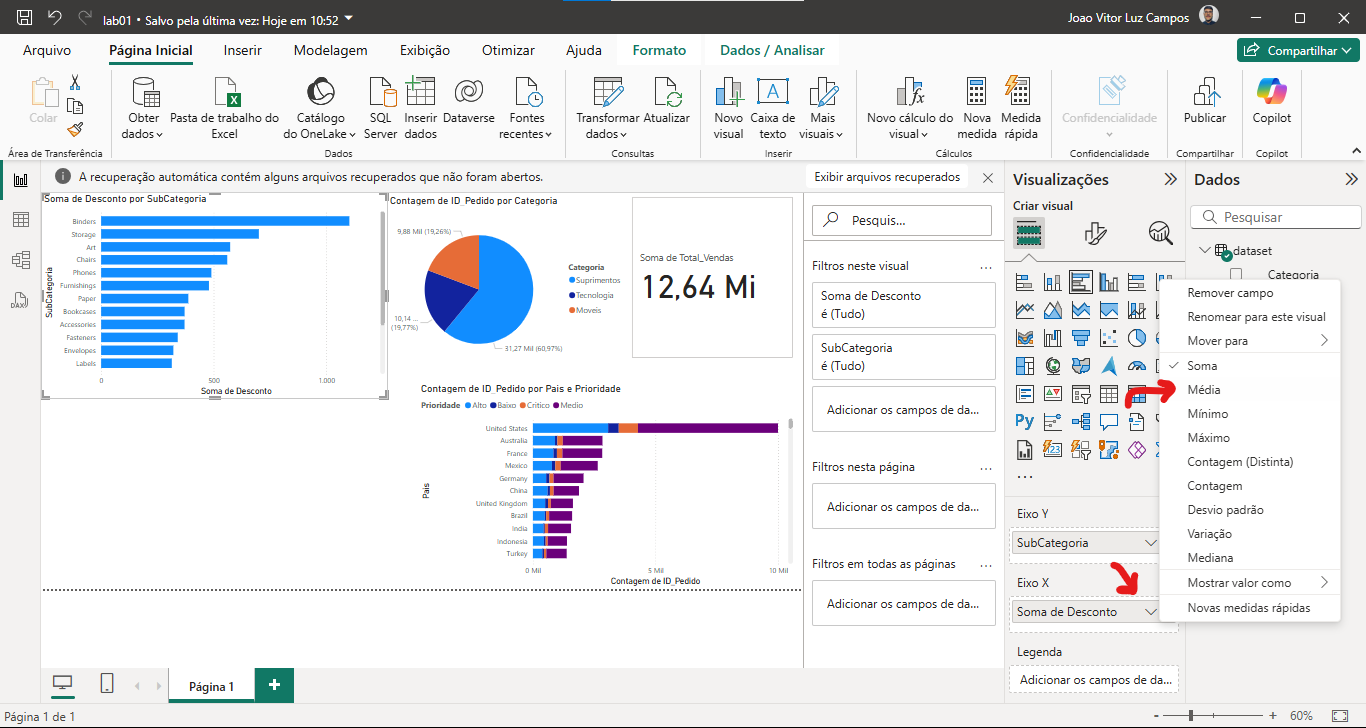
Task: Open DAX query view in left sidebar
Action: click(20, 300)
